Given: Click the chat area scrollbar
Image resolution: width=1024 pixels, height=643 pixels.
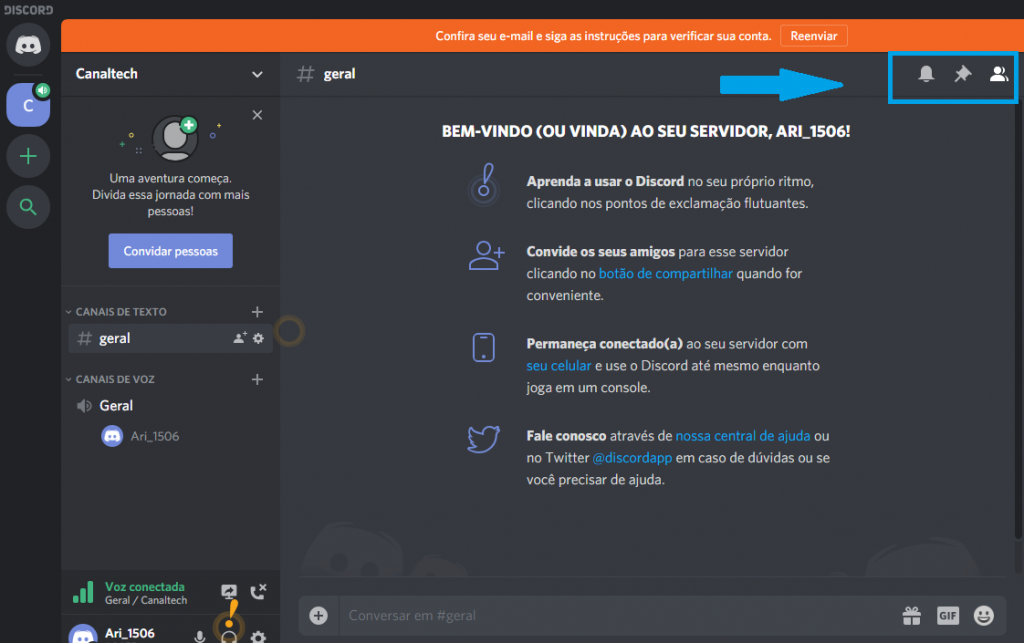Looking at the screenshot, I should [1017, 320].
